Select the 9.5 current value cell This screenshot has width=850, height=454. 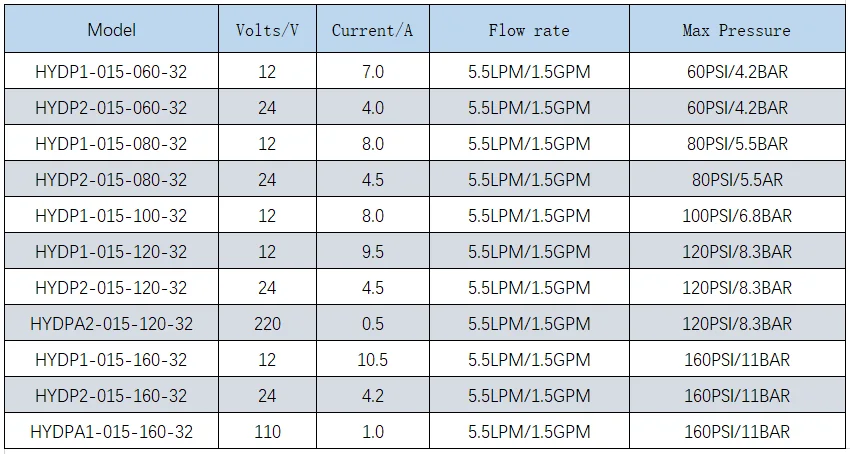(x=372, y=252)
